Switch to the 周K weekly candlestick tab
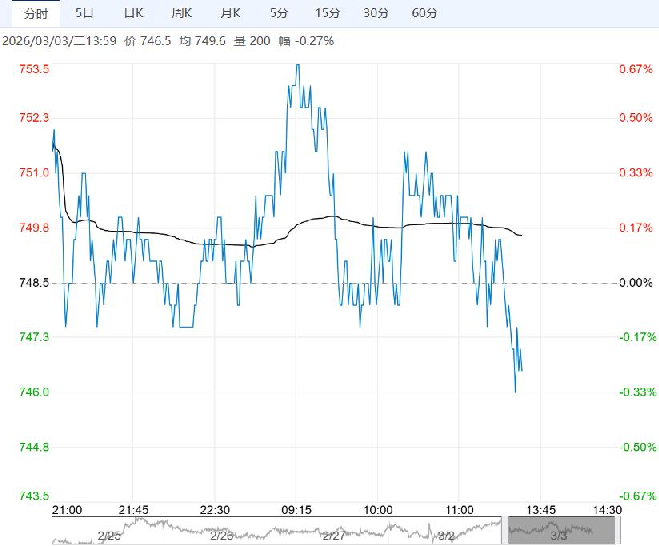The height and width of the screenshot is (547, 659). (x=181, y=13)
